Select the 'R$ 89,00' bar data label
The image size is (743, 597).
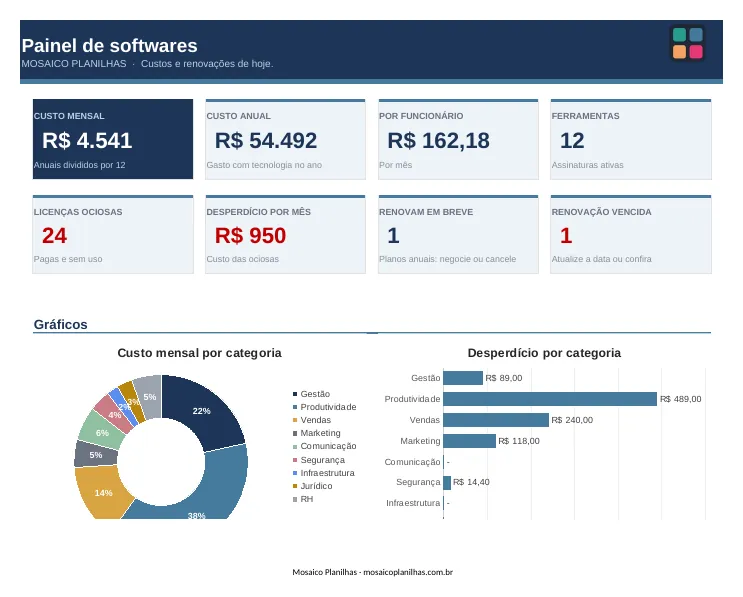pyautogui.click(x=504, y=378)
